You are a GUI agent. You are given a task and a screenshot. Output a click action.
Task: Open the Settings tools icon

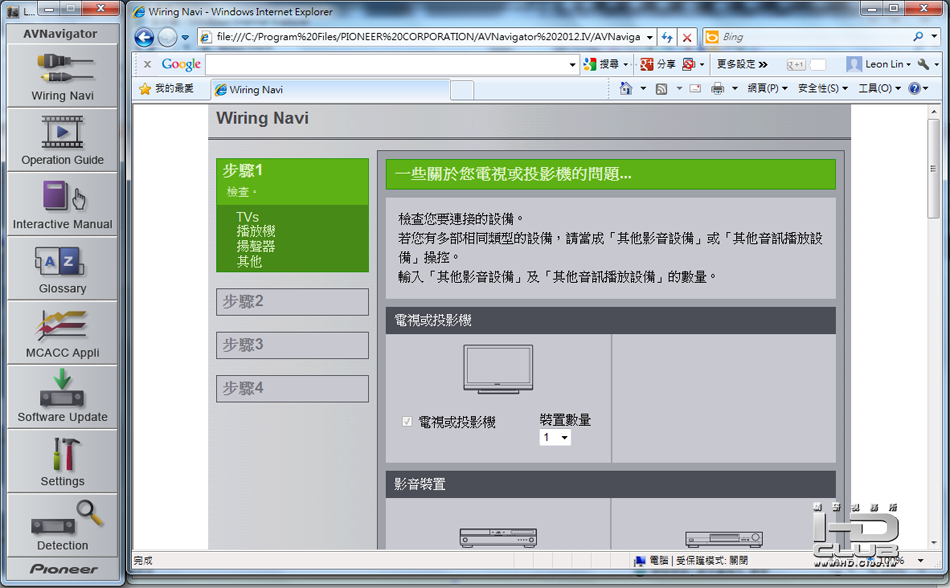(62, 461)
